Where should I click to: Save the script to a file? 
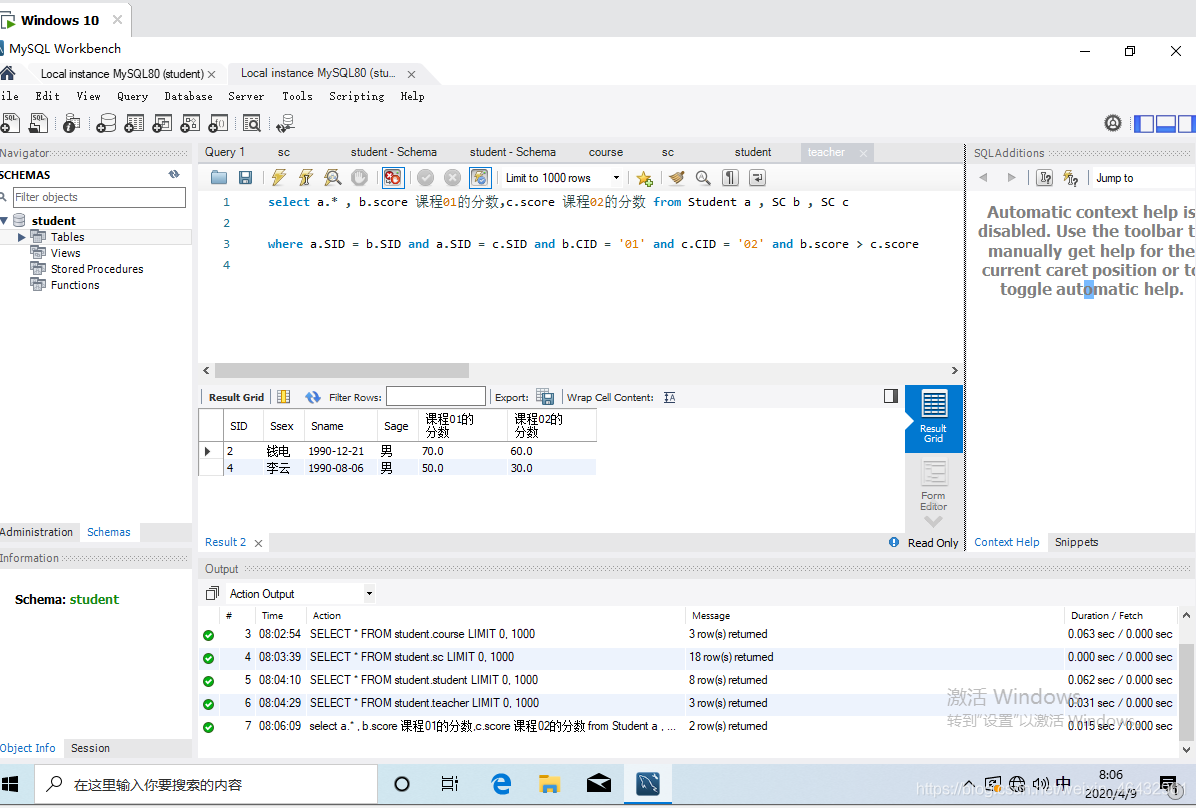pyautogui.click(x=246, y=178)
